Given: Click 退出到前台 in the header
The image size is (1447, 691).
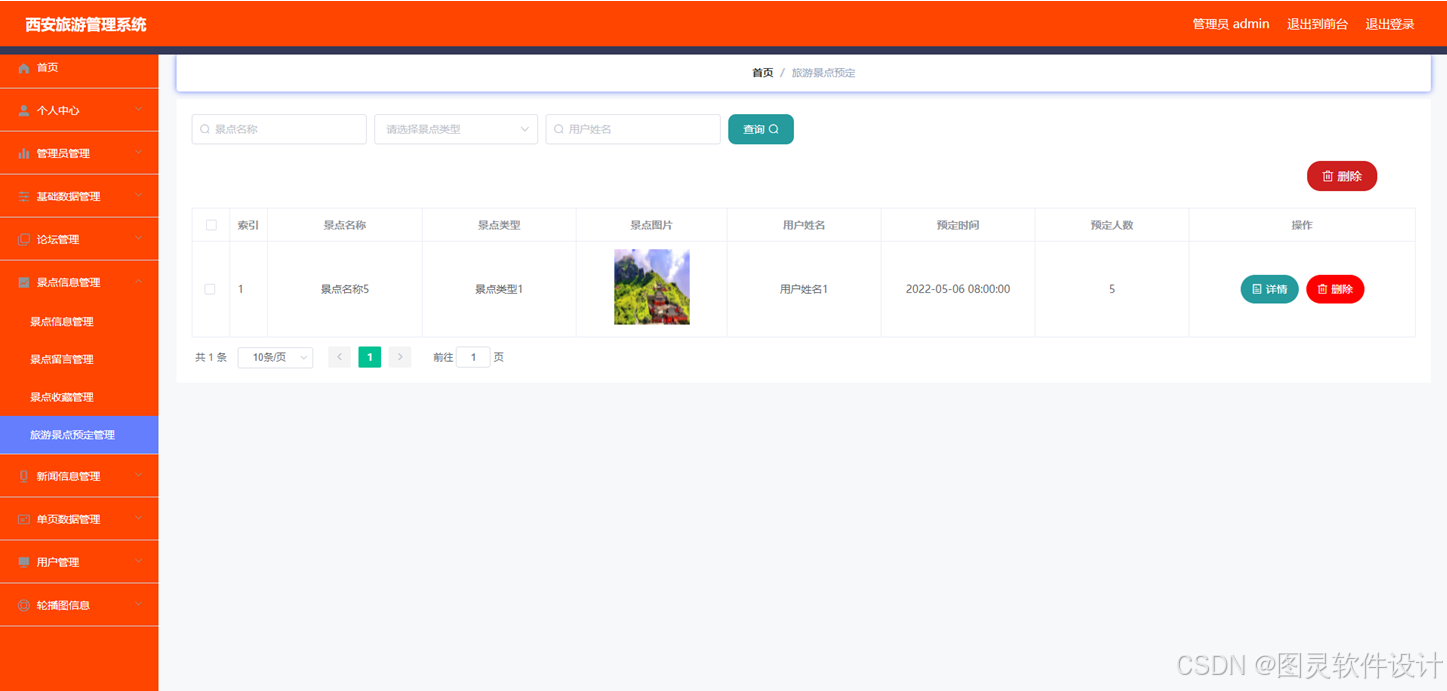Looking at the screenshot, I should [1317, 24].
